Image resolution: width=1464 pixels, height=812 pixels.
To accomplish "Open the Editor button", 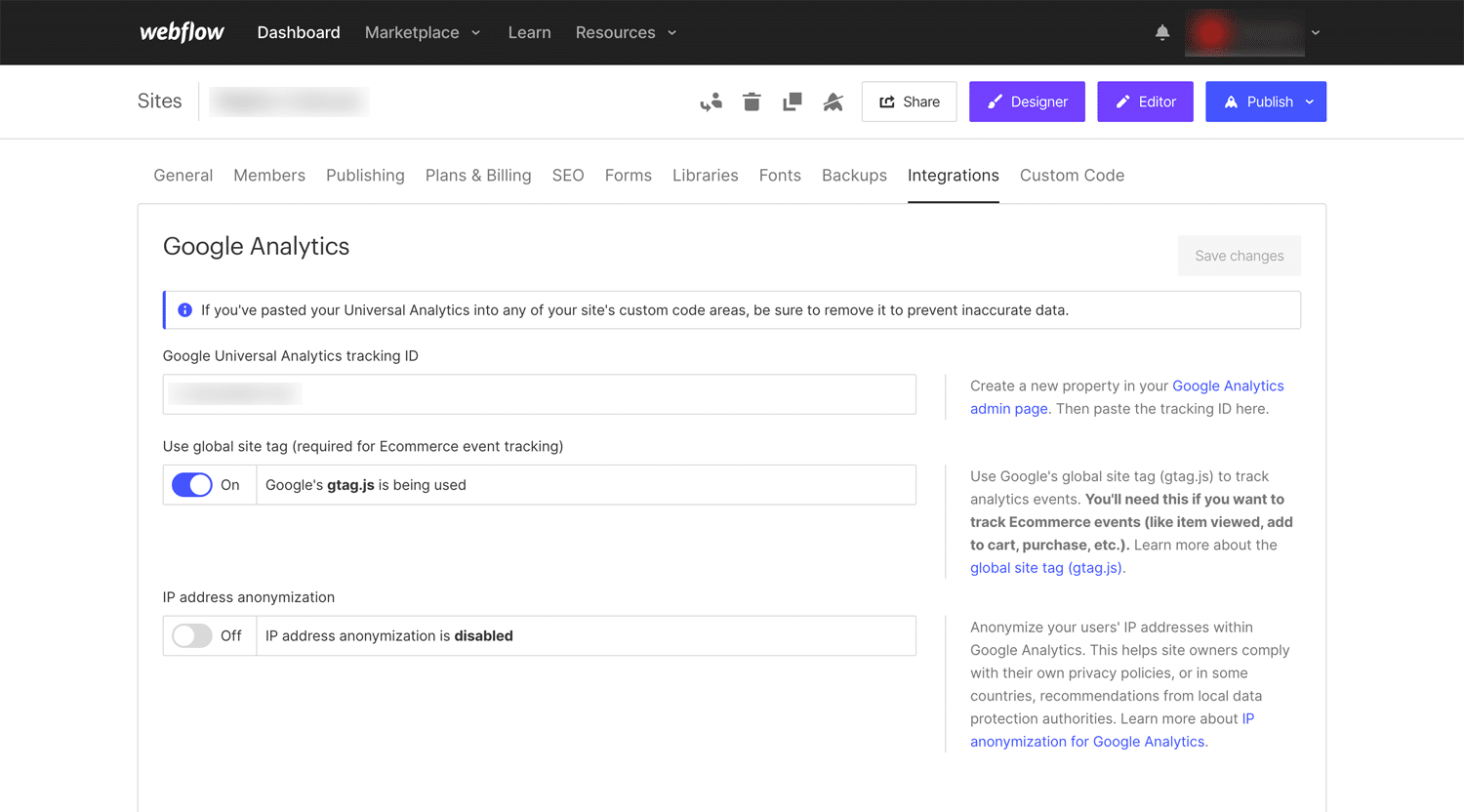I will [x=1145, y=101].
